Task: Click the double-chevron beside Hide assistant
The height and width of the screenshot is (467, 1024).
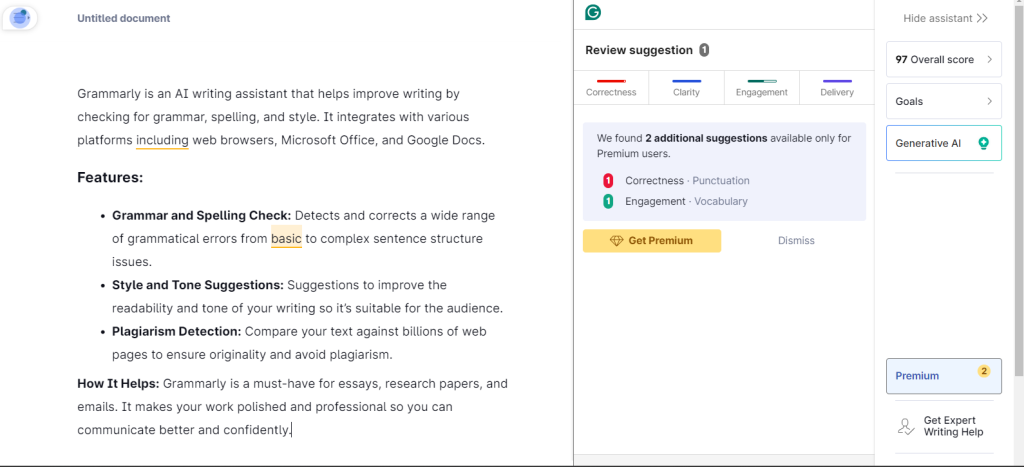Action: pos(982,18)
